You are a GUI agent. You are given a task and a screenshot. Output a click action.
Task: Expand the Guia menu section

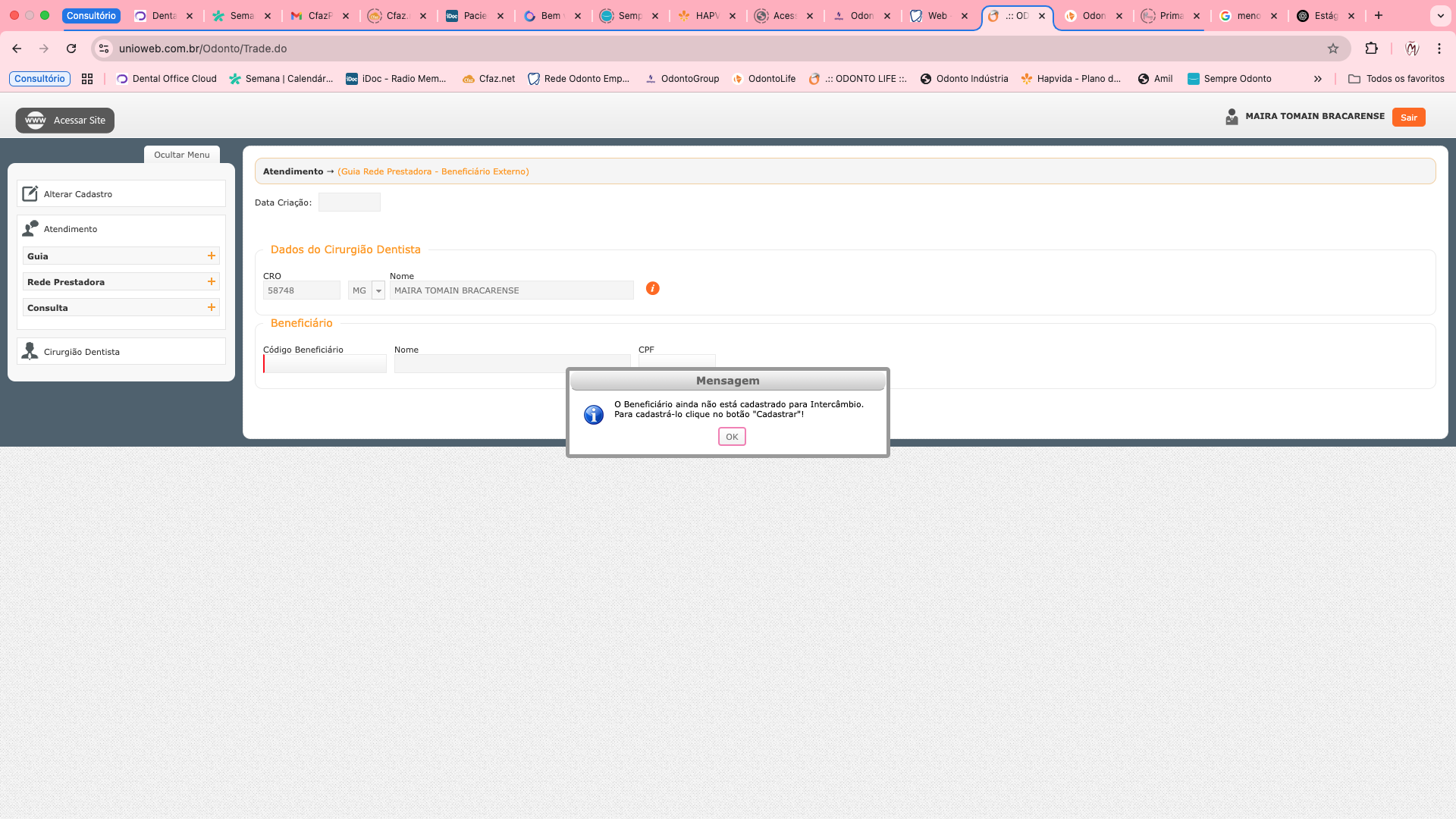tap(212, 256)
